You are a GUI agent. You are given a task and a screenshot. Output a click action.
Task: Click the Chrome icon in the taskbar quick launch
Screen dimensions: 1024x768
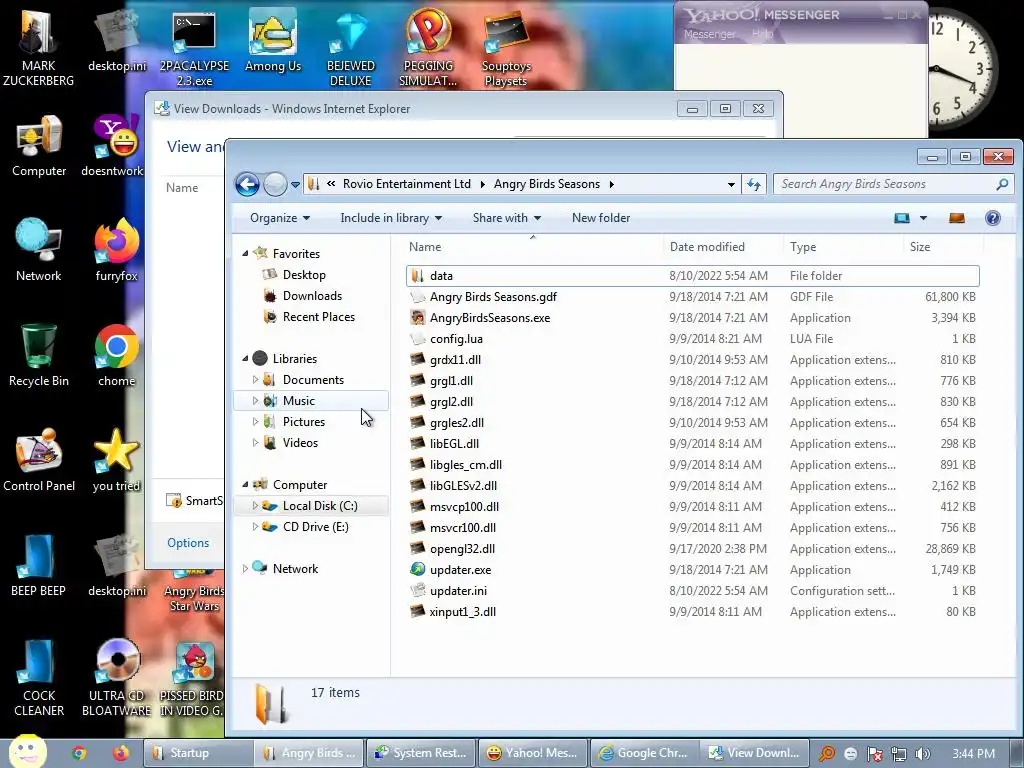pyautogui.click(x=79, y=753)
